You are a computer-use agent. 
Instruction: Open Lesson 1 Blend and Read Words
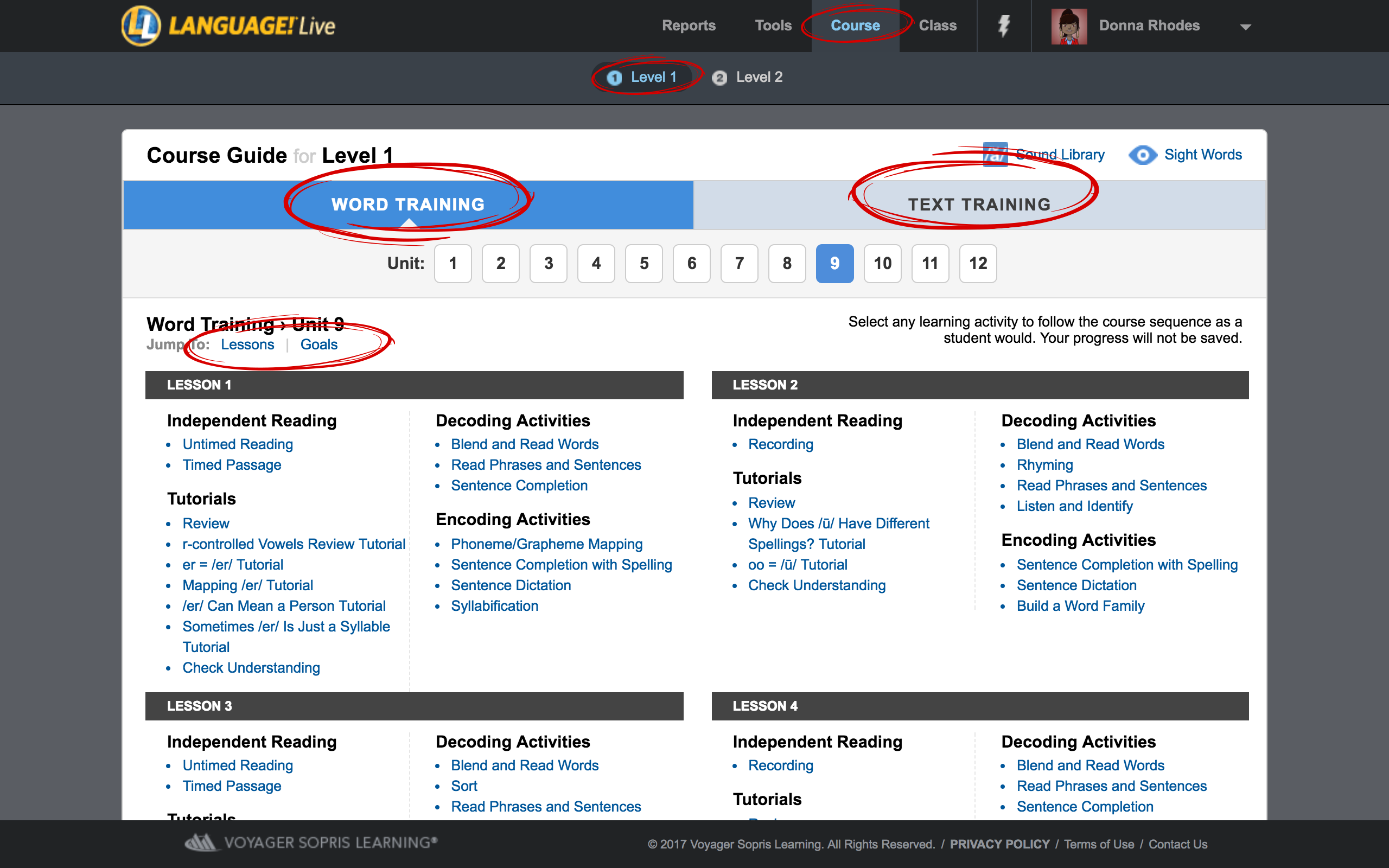click(525, 444)
